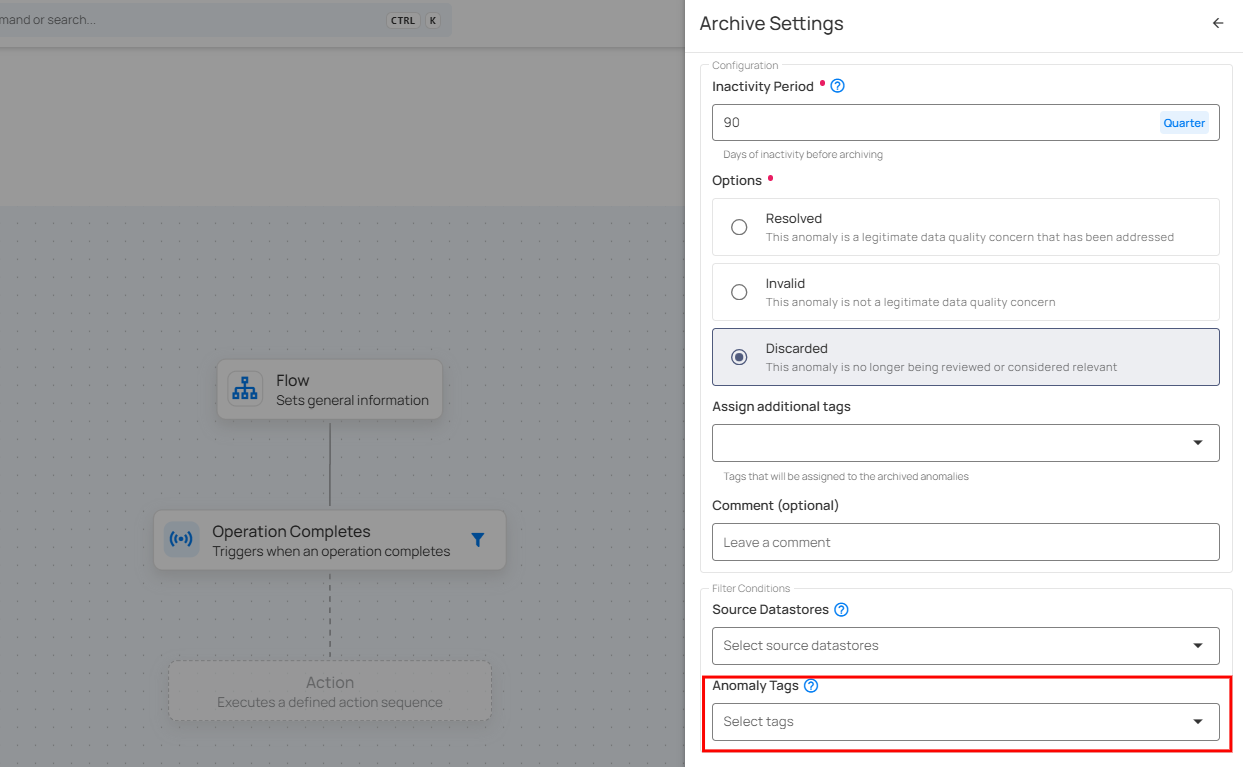Click the Source Datastores help icon
This screenshot has width=1243, height=767.
tap(841, 609)
